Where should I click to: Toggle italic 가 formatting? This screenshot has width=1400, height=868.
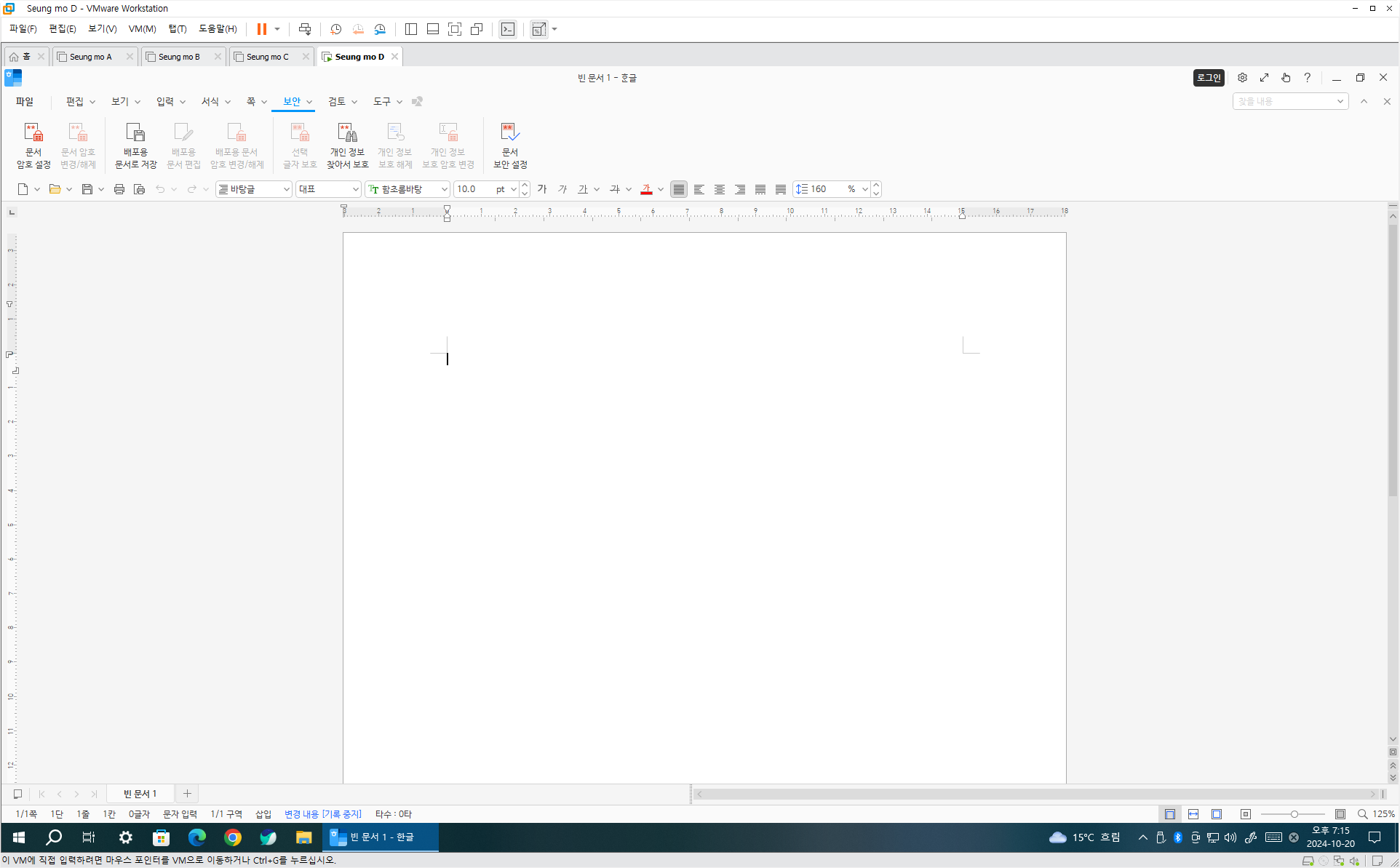point(562,189)
